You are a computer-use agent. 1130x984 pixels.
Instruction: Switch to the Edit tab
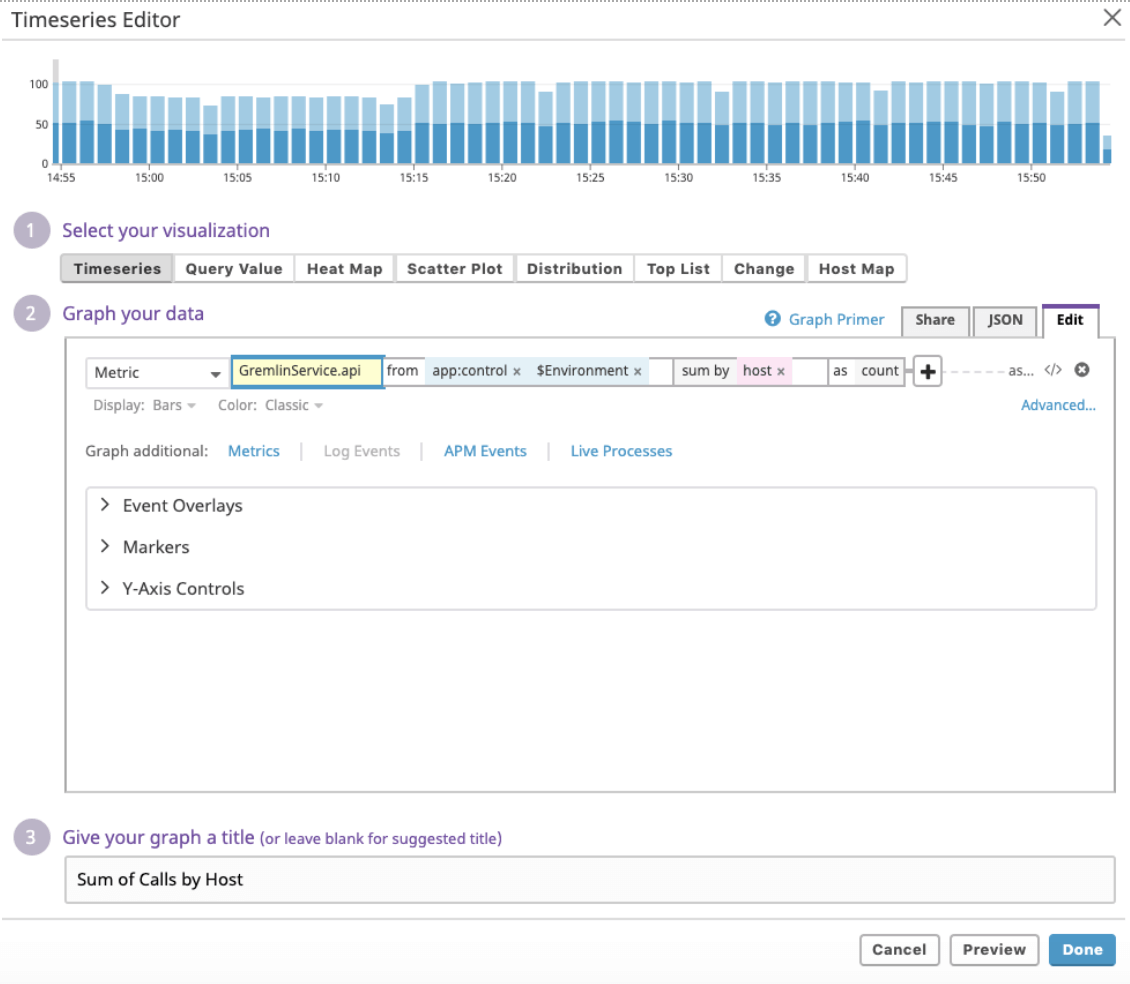click(x=1070, y=320)
